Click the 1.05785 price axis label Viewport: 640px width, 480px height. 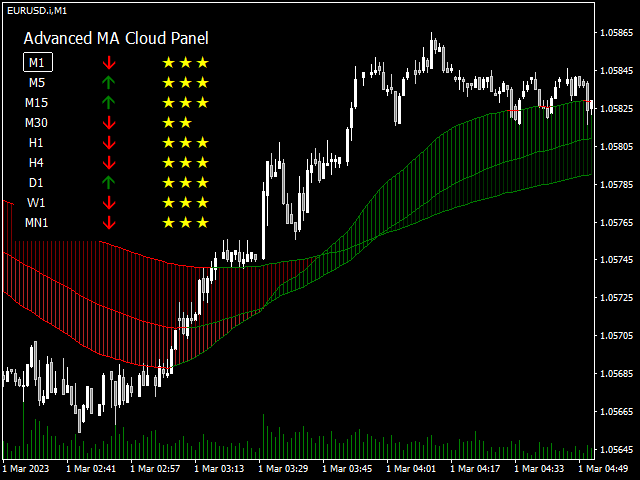[x=616, y=184]
